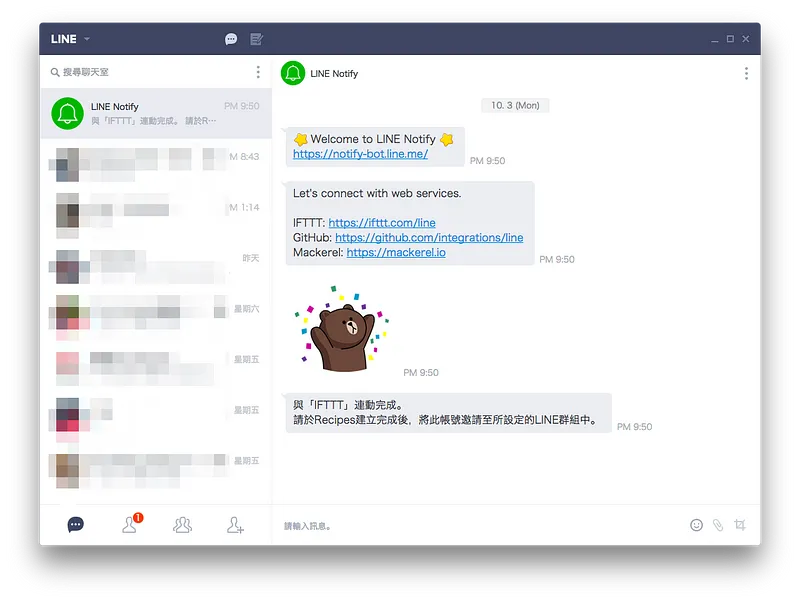Click the Welcome to LINE Notify message
Image resolution: width=800 pixels, height=602 pixels.
click(375, 146)
